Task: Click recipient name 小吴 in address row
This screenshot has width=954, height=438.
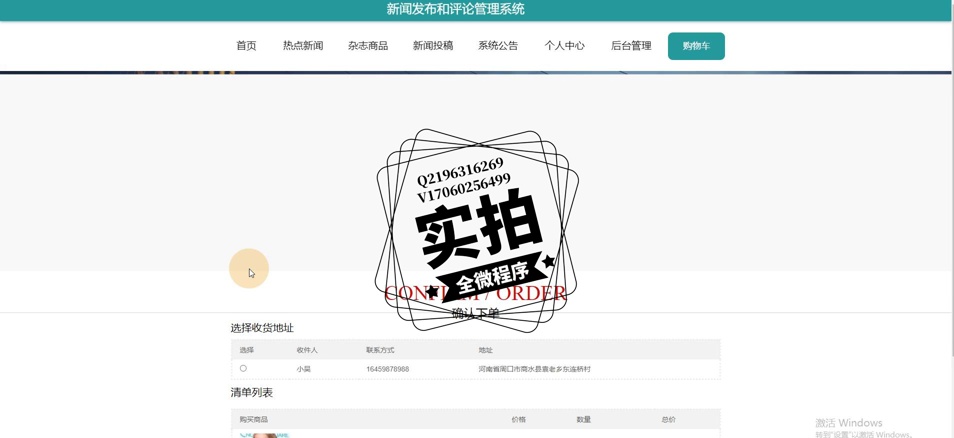Action: [x=304, y=369]
